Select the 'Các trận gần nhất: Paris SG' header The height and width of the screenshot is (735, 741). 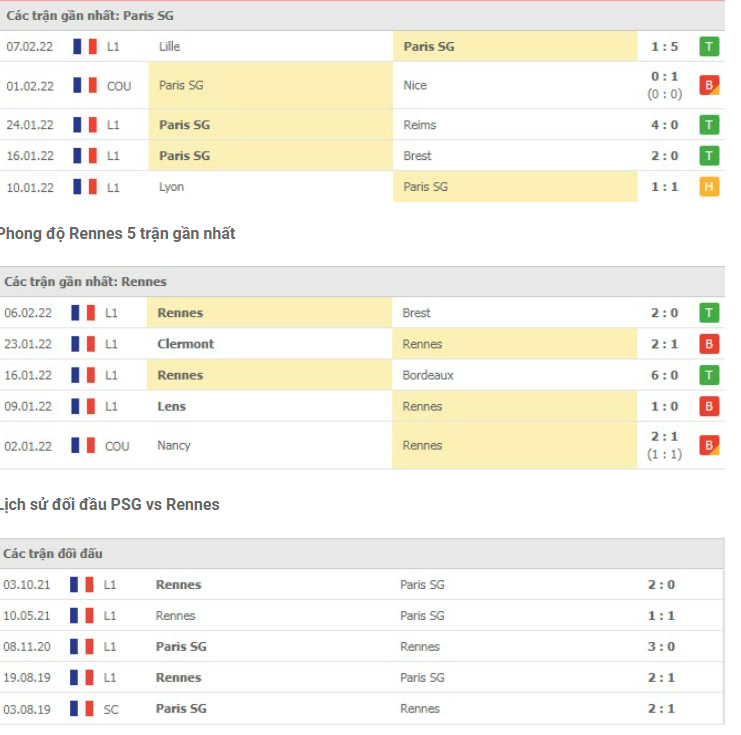tap(90, 16)
